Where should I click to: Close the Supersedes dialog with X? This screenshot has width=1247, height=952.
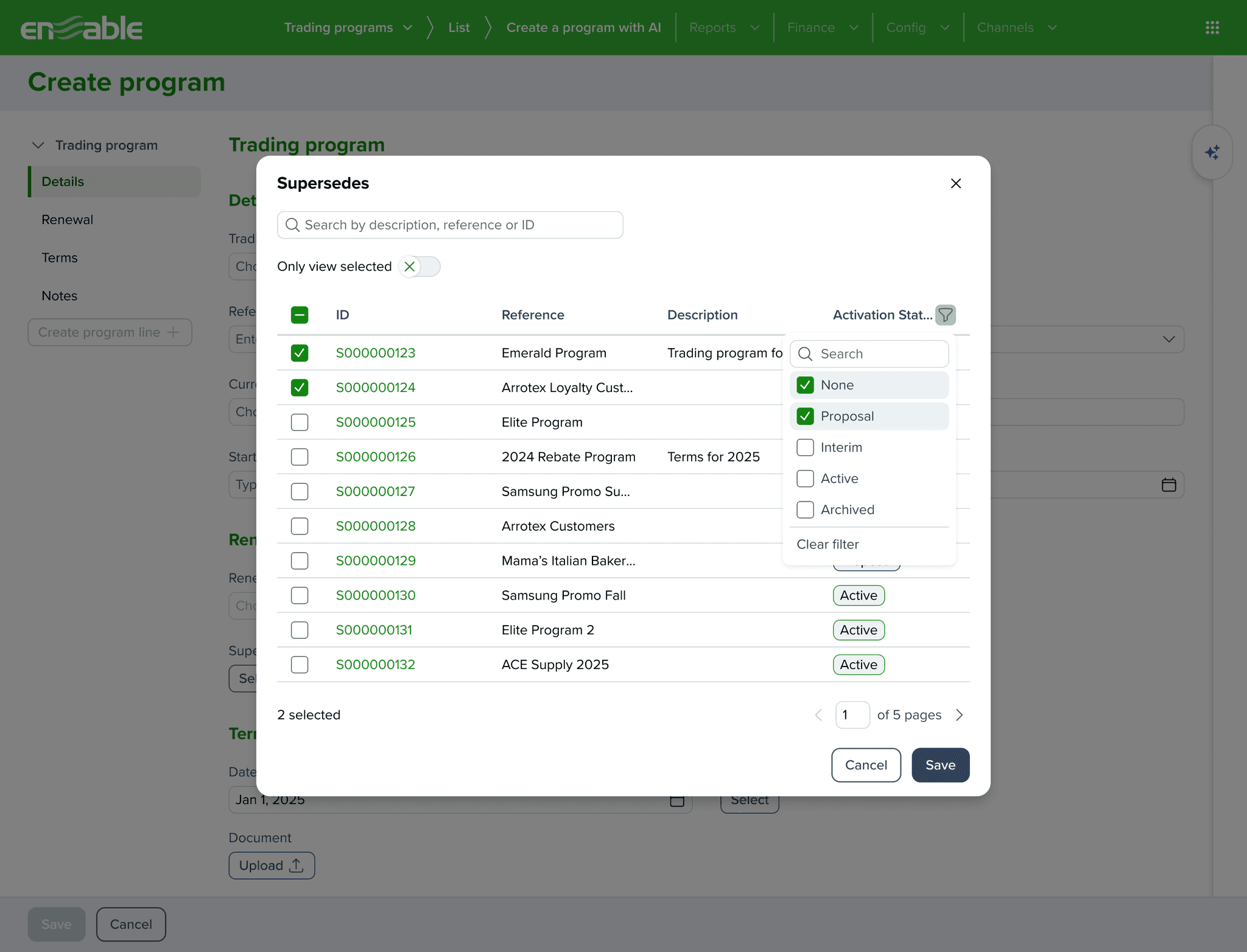(955, 183)
